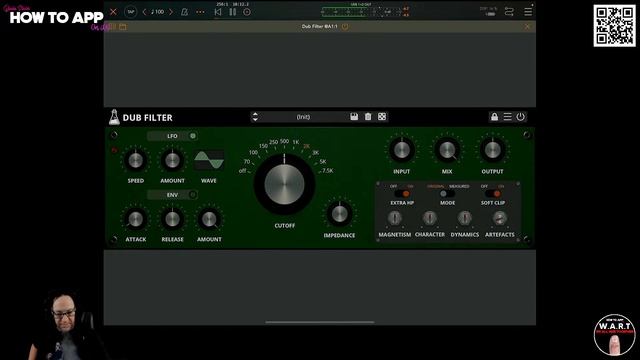Toggle the LFO enable LED
This screenshot has width=640, height=360.
193,136
